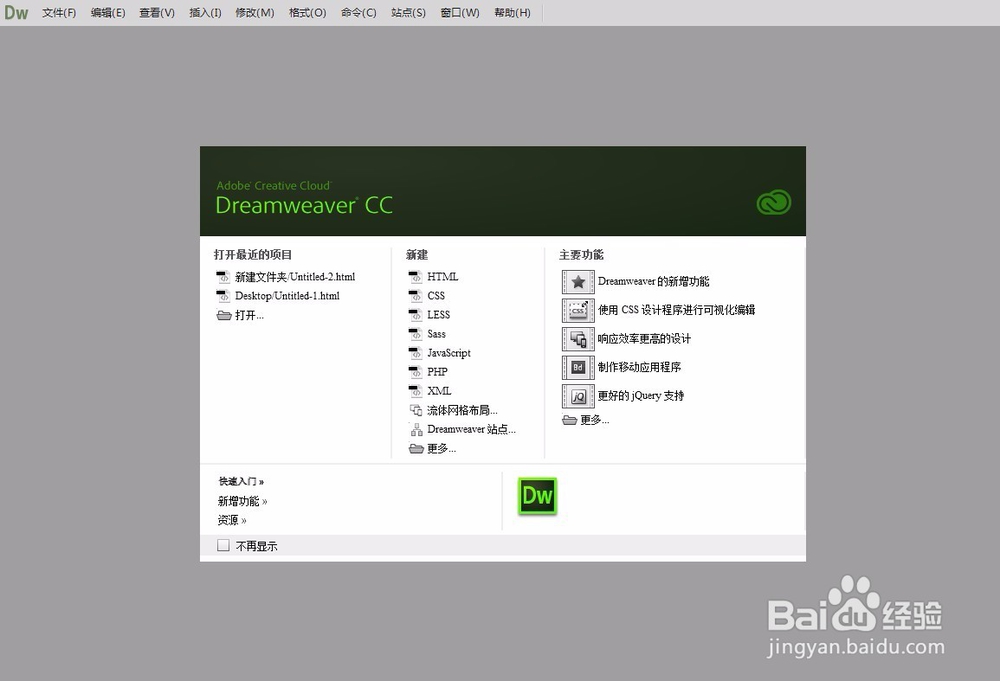Click the 打开... link
Viewport: 1000px width, 681px height.
(249, 315)
